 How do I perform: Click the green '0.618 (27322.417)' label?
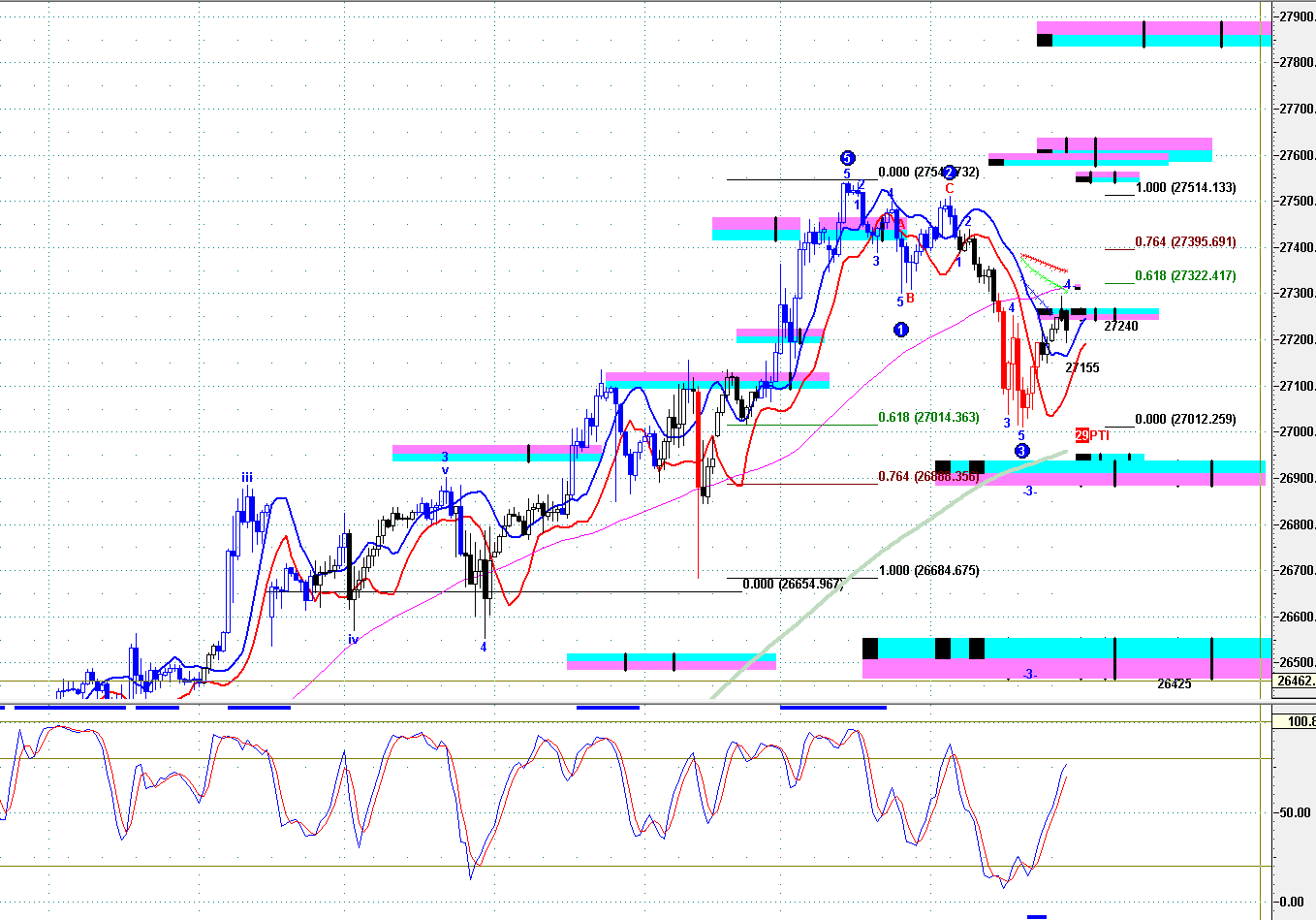pos(1186,276)
